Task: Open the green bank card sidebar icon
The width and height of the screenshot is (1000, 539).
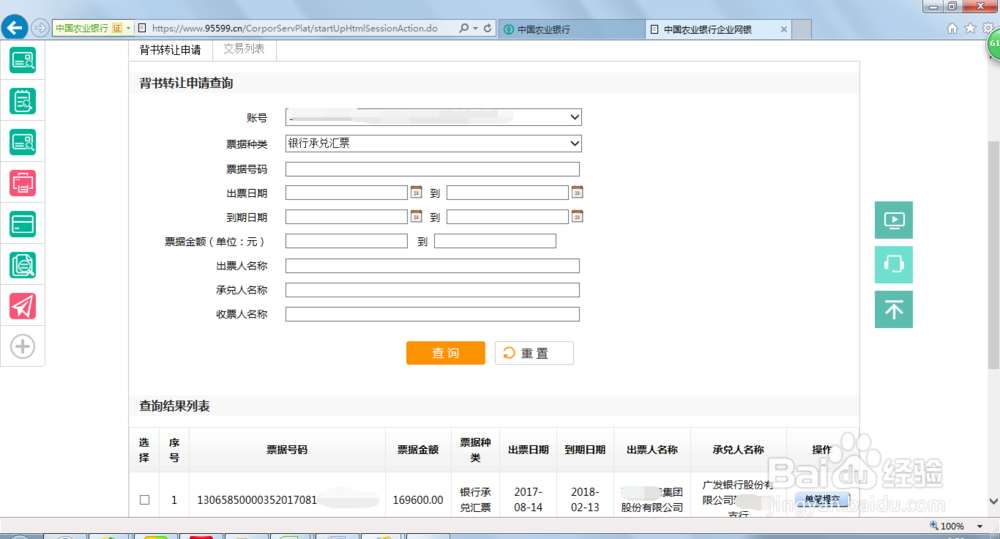Action: coord(23,225)
